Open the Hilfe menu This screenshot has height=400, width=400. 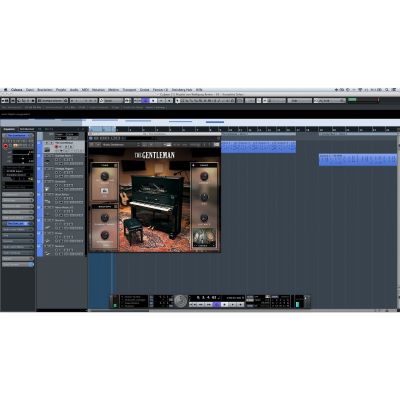[199, 90]
